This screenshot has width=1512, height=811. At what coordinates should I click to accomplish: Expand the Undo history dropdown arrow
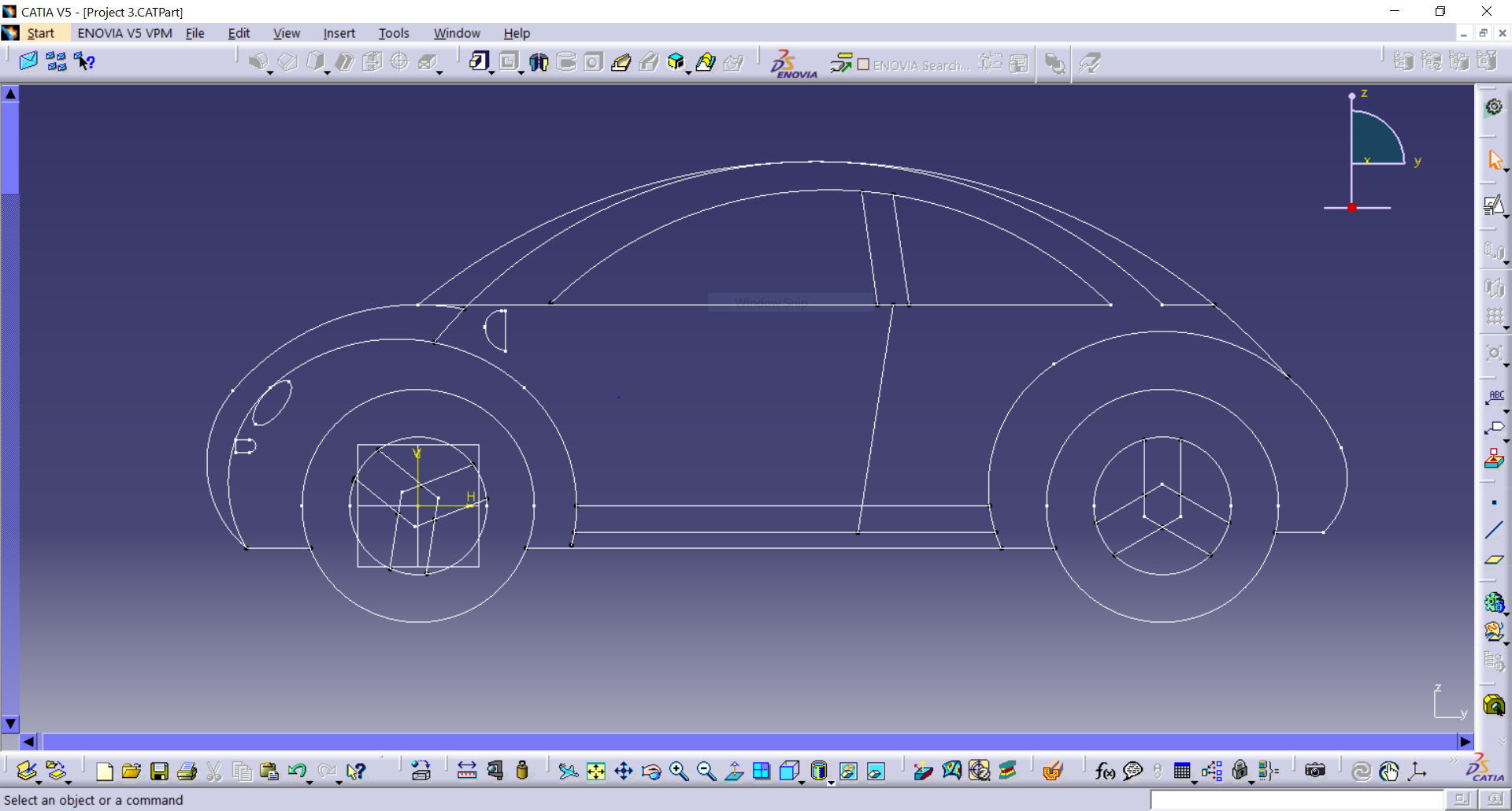310,782
